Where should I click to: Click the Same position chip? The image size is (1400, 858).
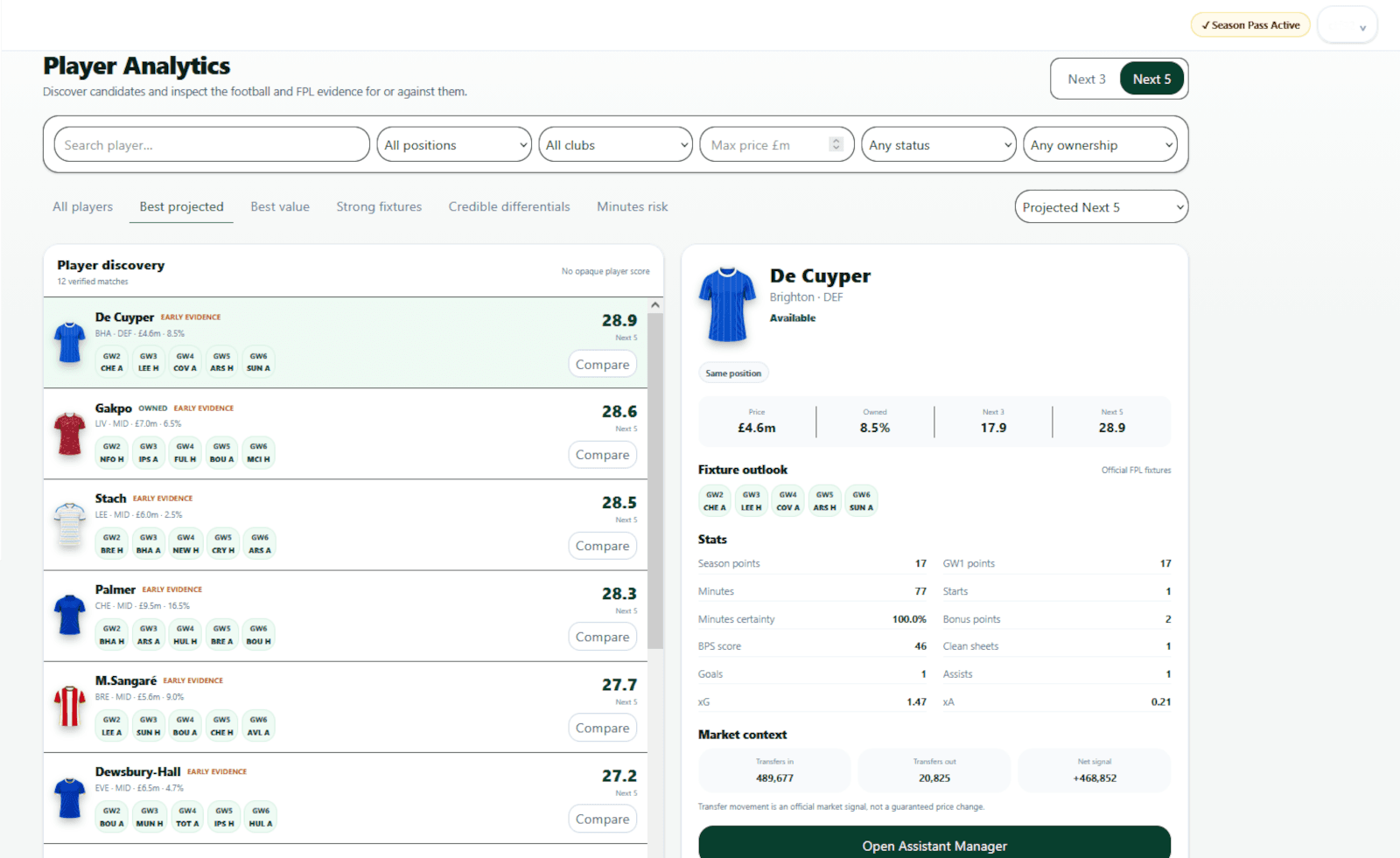733,373
